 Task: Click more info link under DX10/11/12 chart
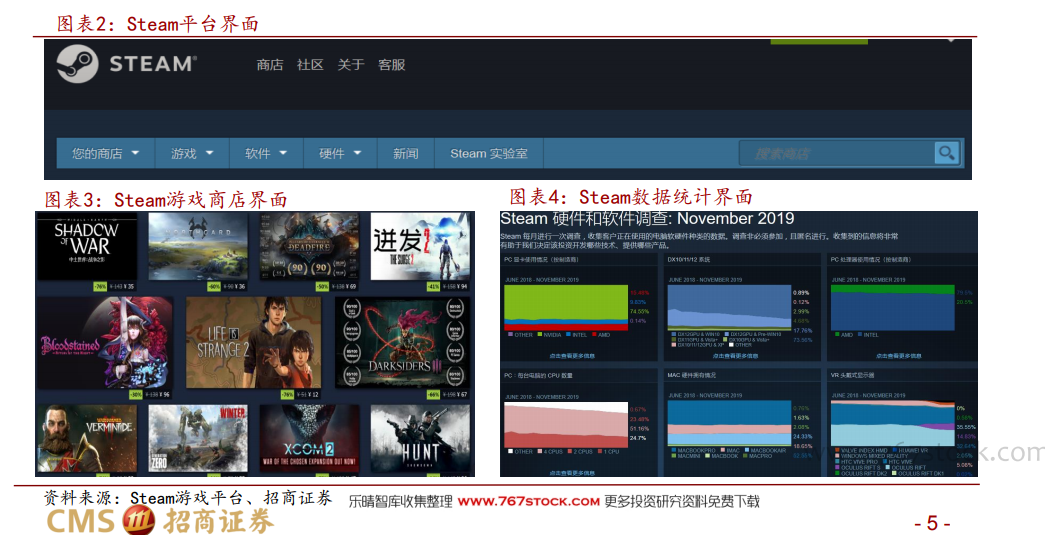735,356
